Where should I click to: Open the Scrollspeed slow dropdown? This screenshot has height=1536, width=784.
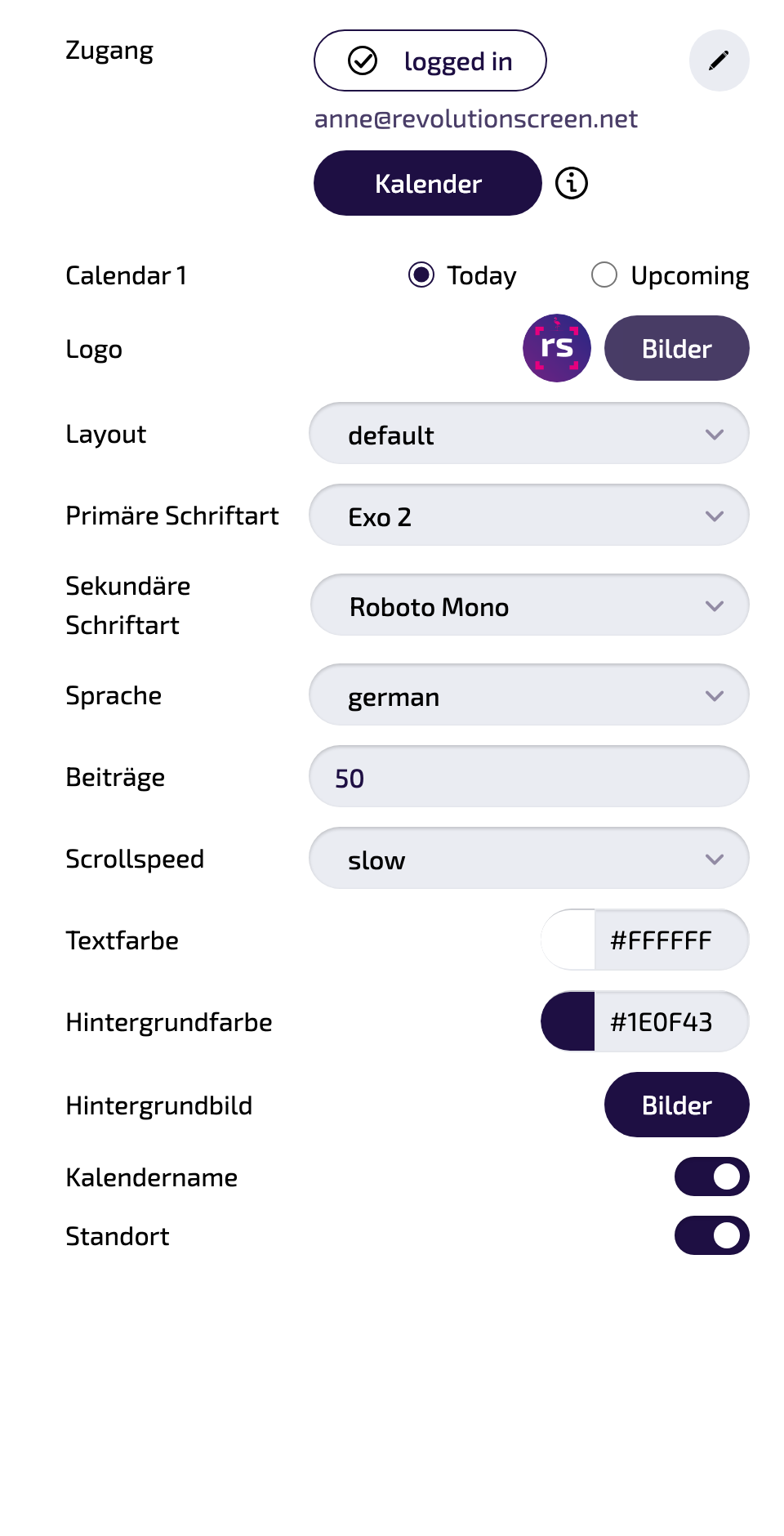[x=529, y=858]
